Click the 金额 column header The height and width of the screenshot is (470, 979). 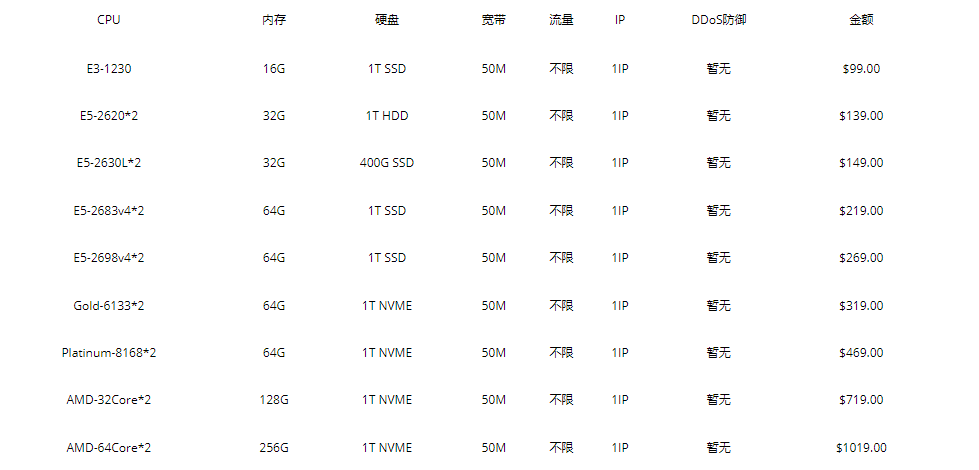click(861, 20)
